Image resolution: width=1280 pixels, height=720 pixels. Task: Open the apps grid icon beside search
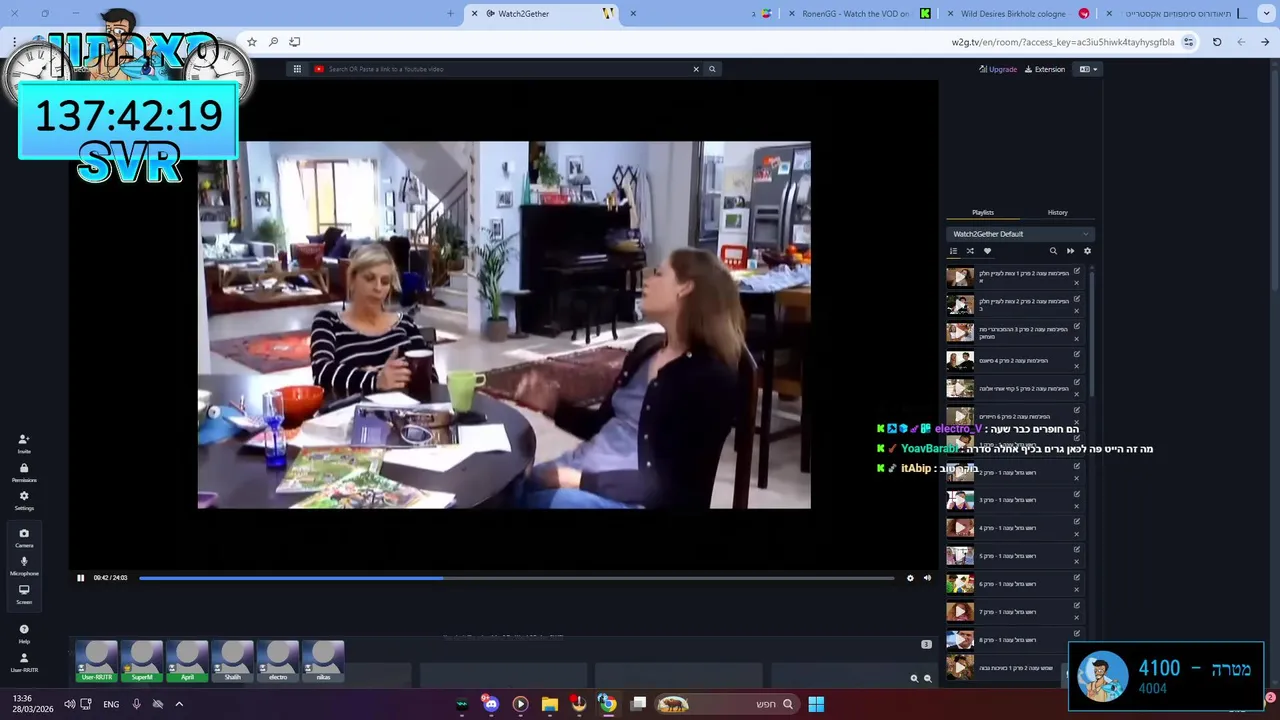[297, 69]
